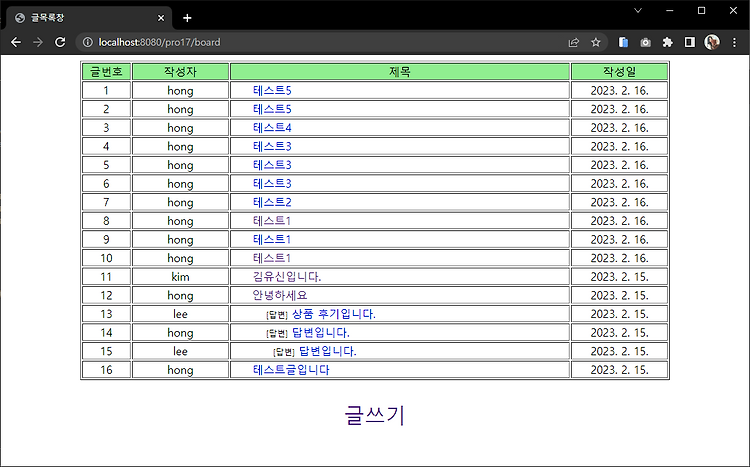Click the 글번호 column header
This screenshot has height=467, width=750.
point(106,72)
